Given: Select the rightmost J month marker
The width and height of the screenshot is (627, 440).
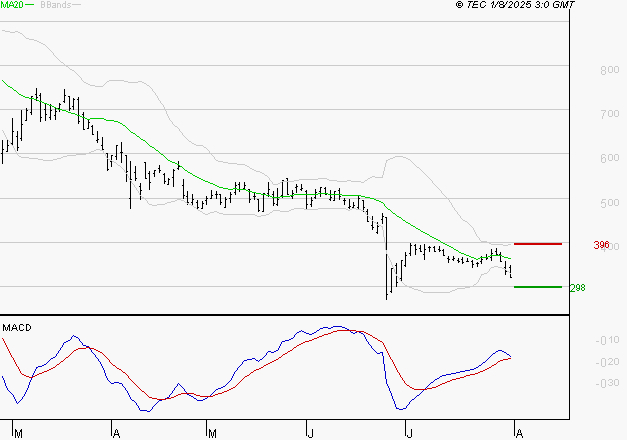Looking at the screenshot, I should 408,433.
